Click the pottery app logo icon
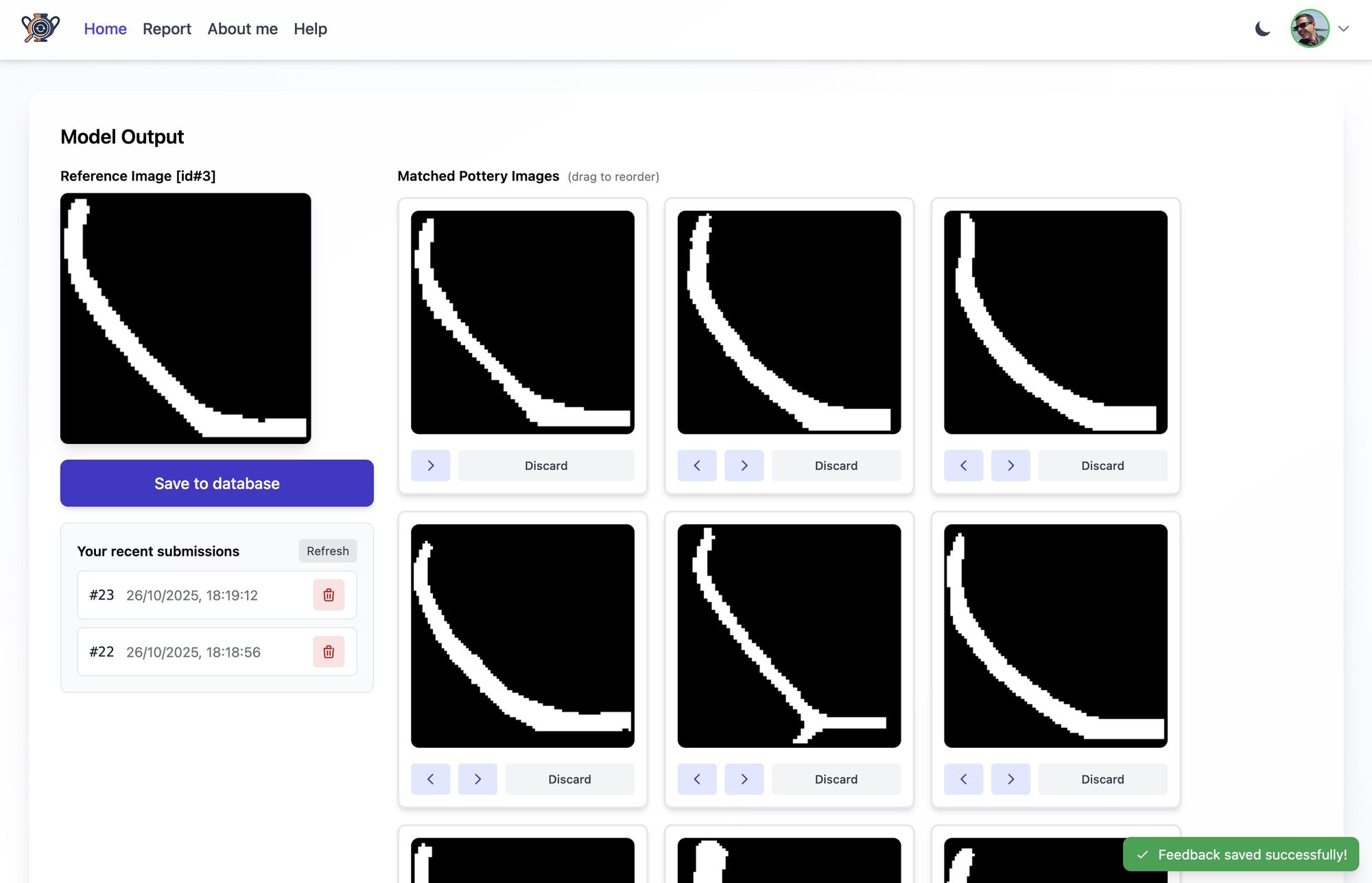 coord(40,29)
